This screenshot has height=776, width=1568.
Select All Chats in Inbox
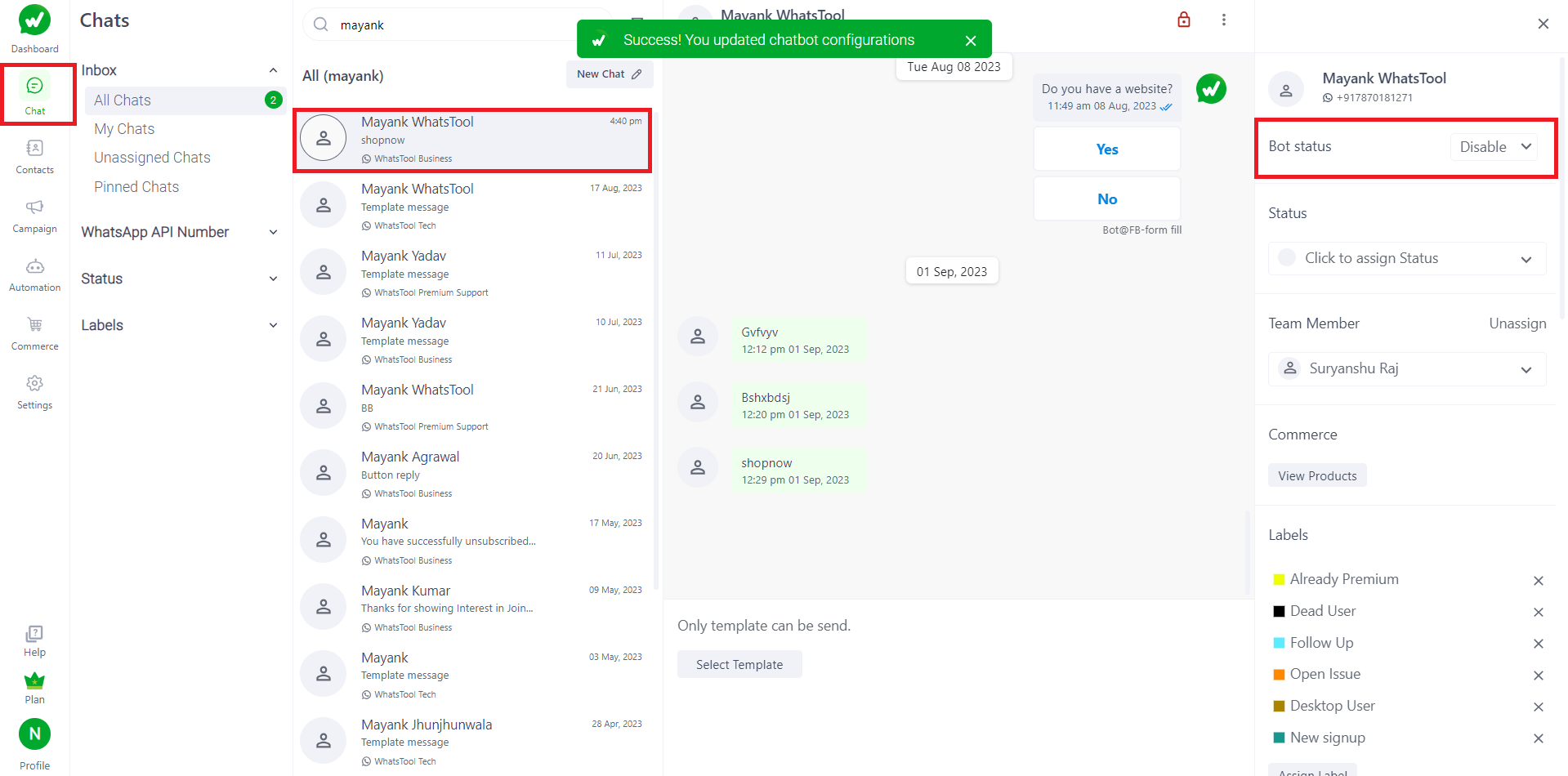(185, 100)
